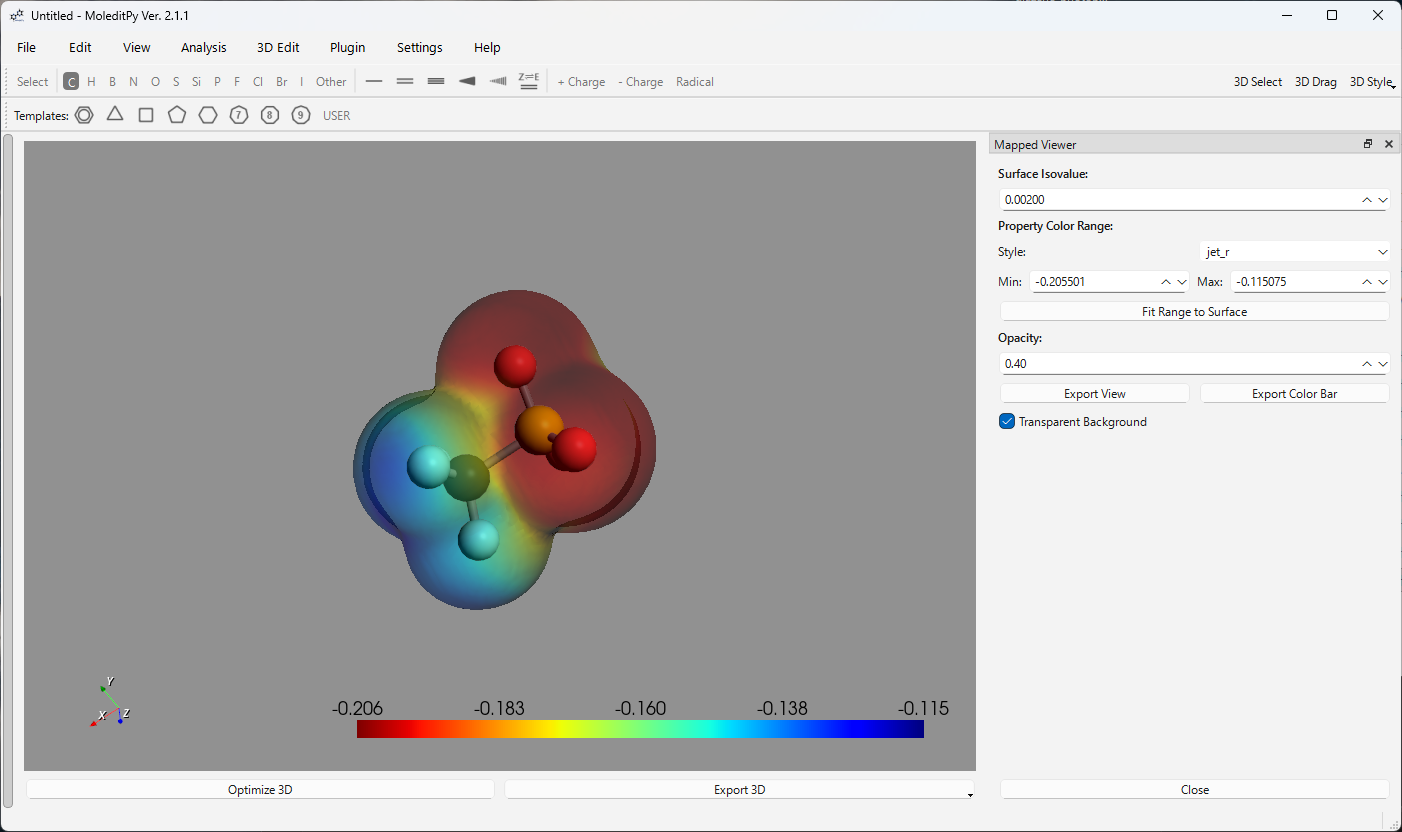Select the E/Z bond tool
This screenshot has width=1402, height=832.
pos(529,81)
